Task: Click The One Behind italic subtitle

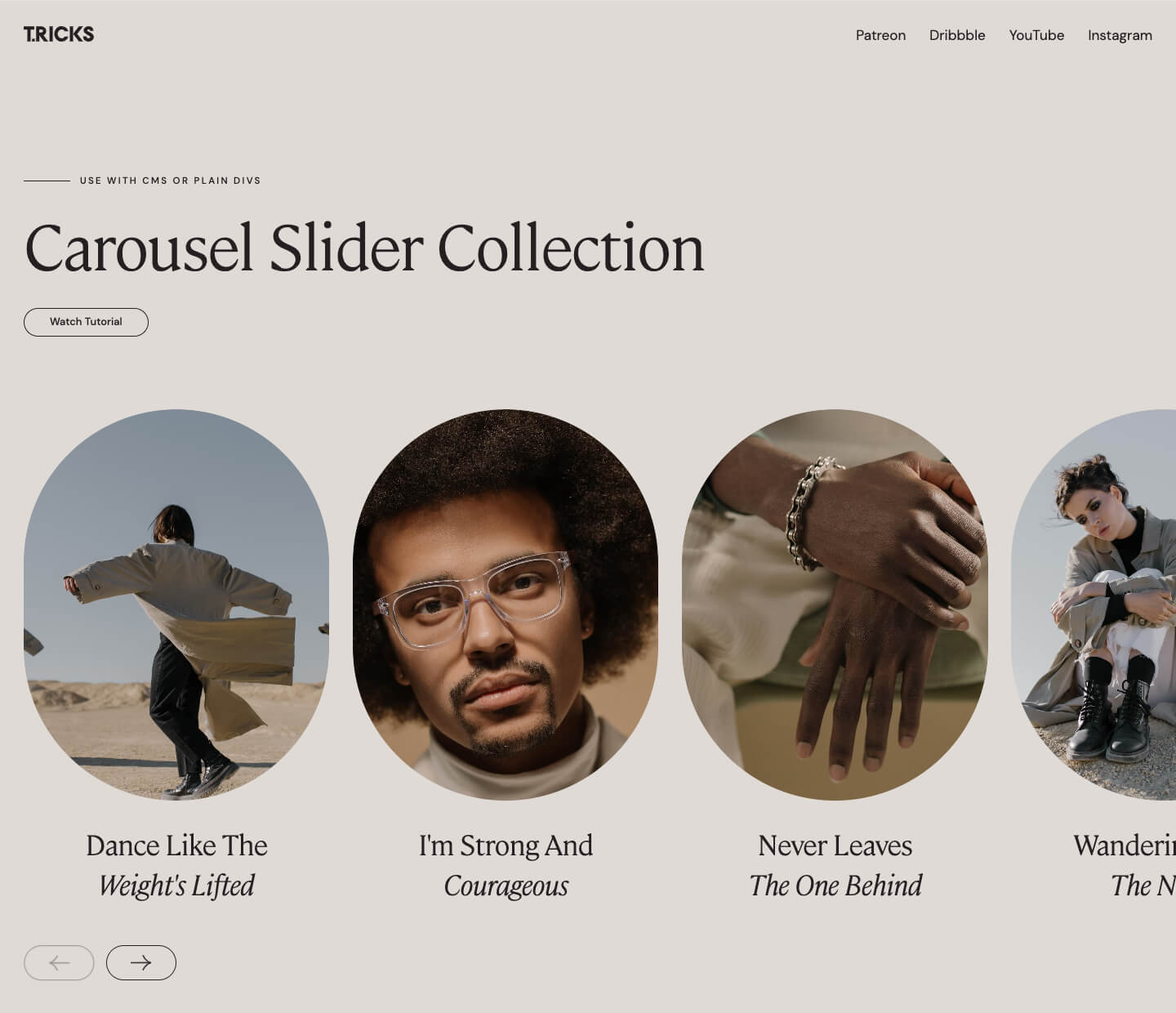Action: [835, 886]
